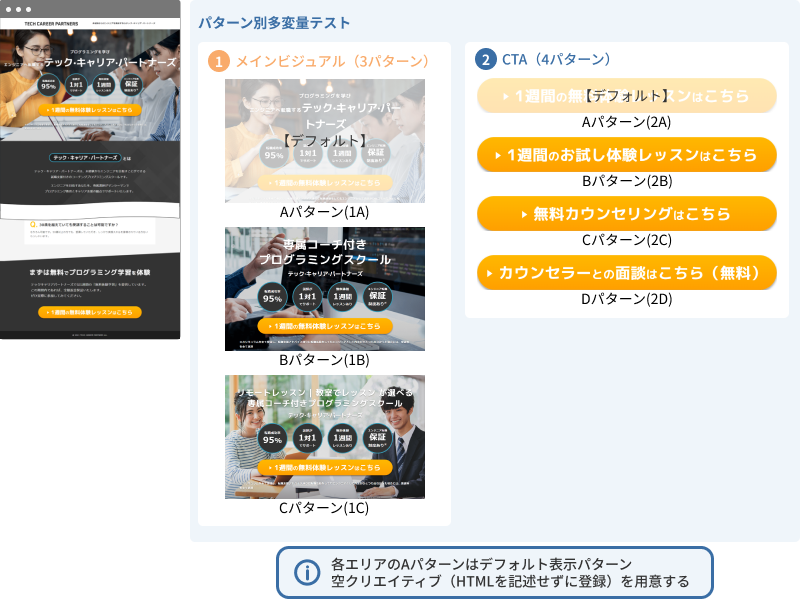This screenshot has height=599, width=800.
Task: Click the Cパターン(2C) caption
Action: tap(627, 240)
